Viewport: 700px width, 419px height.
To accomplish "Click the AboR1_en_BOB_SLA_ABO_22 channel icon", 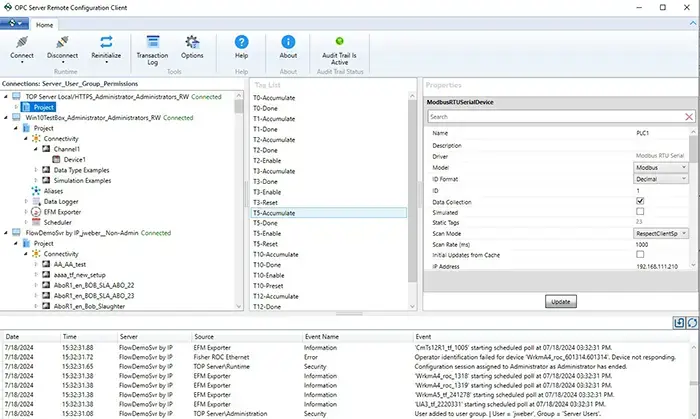I will click(46, 285).
